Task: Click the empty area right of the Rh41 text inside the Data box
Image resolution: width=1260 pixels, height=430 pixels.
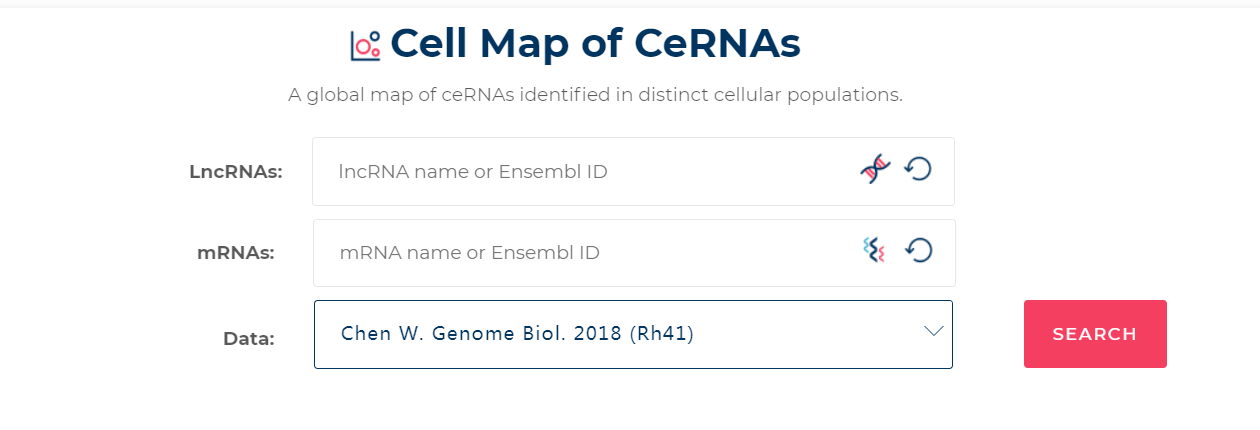Action: [805, 334]
